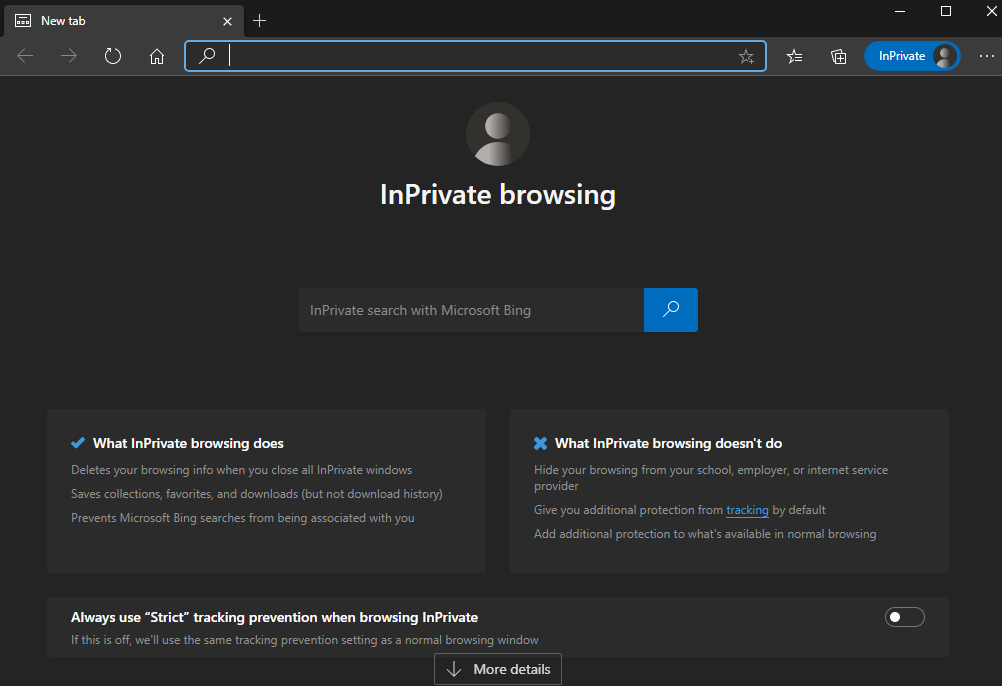Image resolution: width=1002 pixels, height=686 pixels.
Task: Click InPrivate search with Microsoft Bing box
Action: 471,310
